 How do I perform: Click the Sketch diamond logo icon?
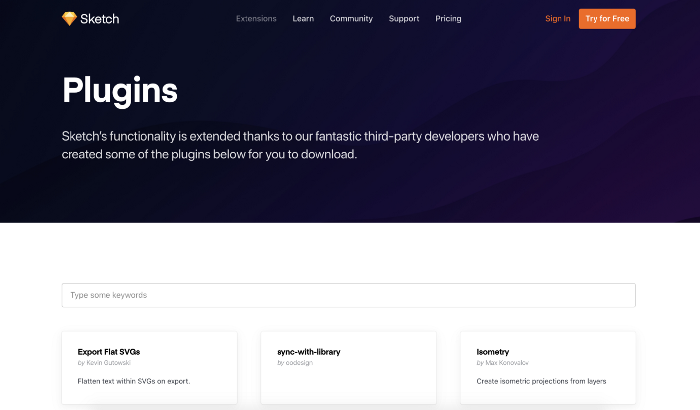point(69,18)
